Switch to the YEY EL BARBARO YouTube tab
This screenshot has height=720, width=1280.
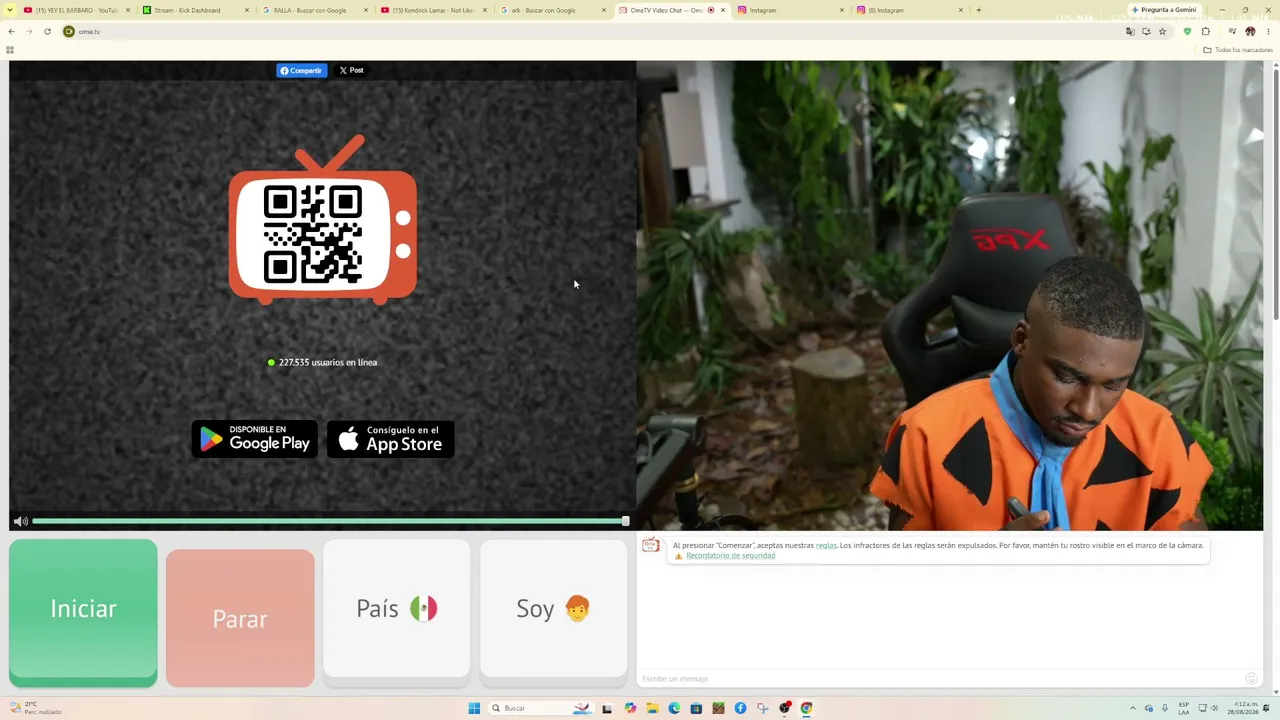coord(76,10)
